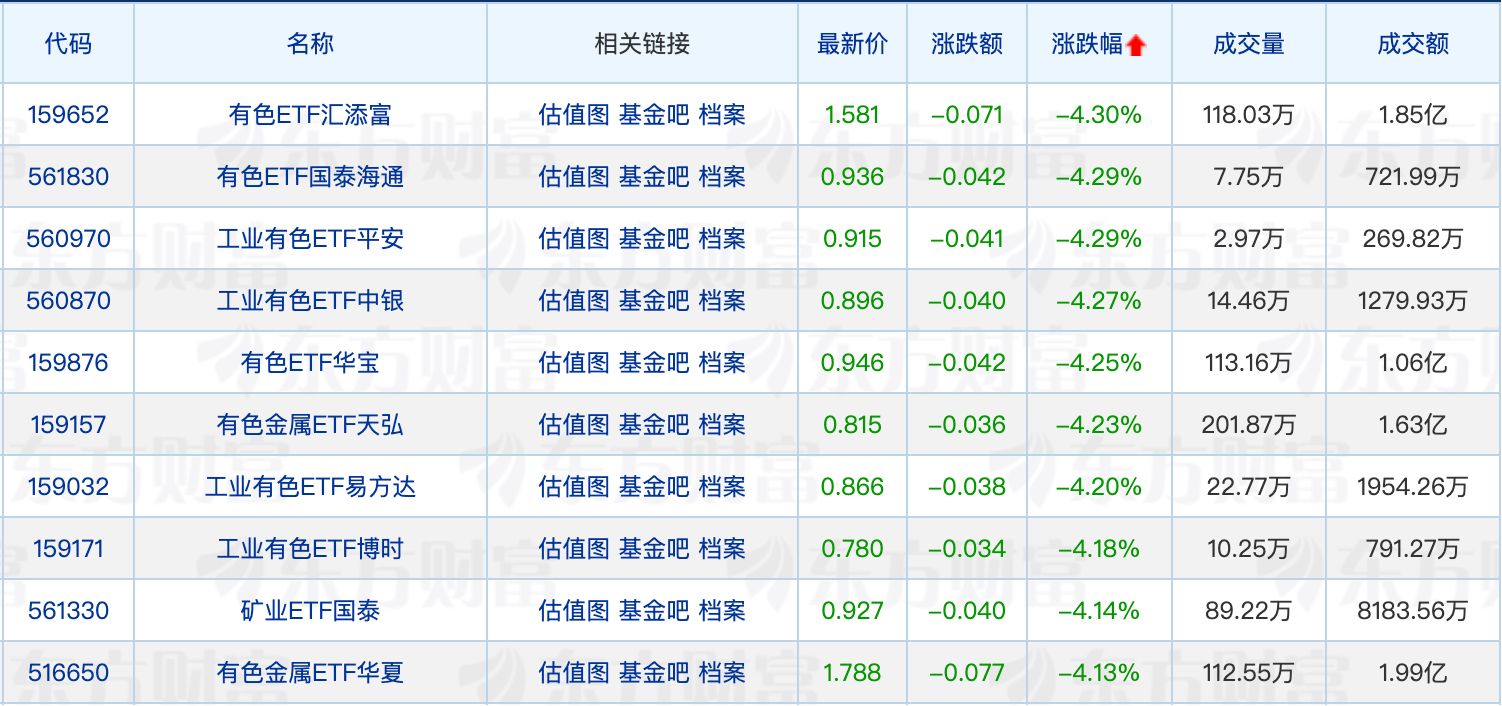Open fund code 159652 link
This screenshot has width=1502, height=706.
[69, 115]
